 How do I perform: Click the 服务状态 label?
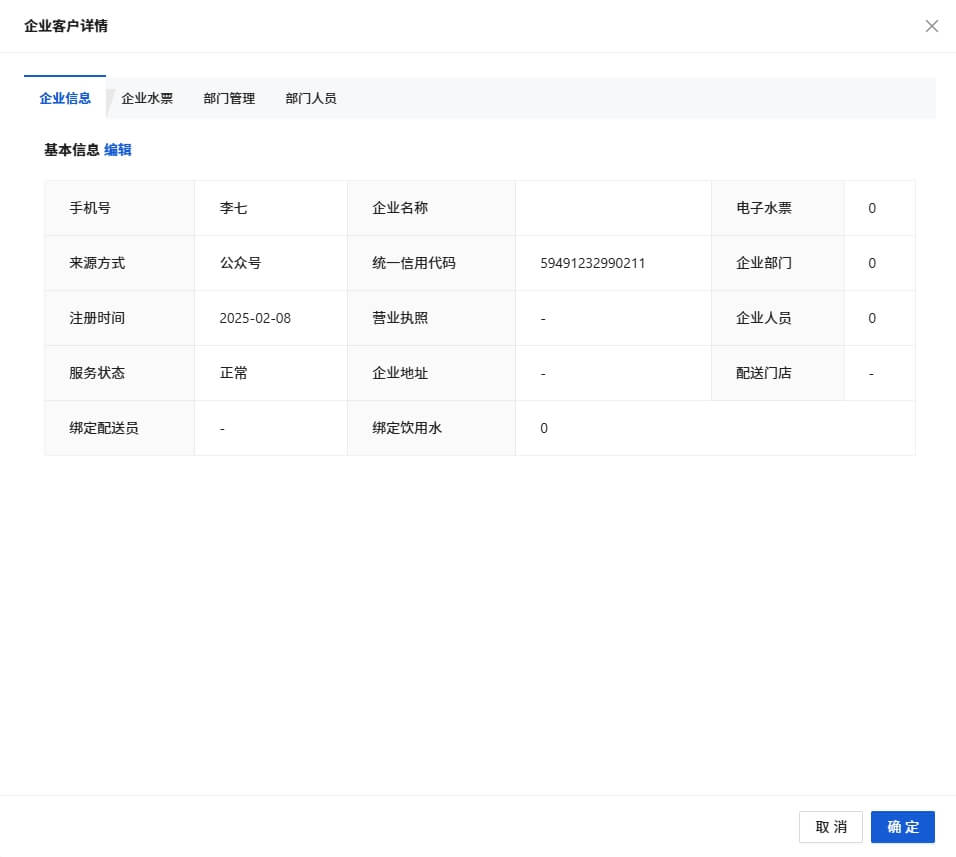point(97,372)
